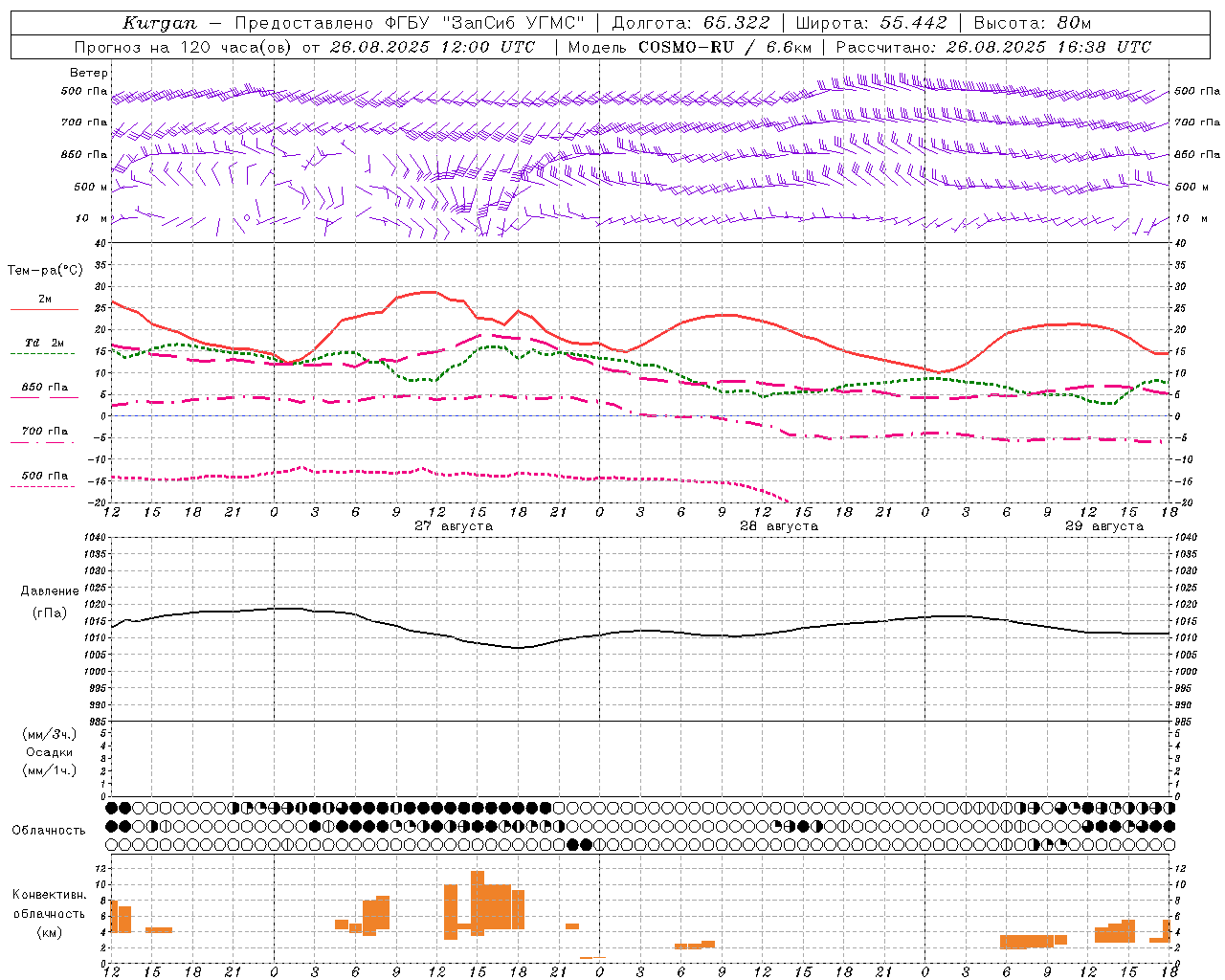This screenshot has width=1225, height=980.
Task: Select 'Прогноз на 120 часа(ов)' forecast header text
Action: pos(184,47)
